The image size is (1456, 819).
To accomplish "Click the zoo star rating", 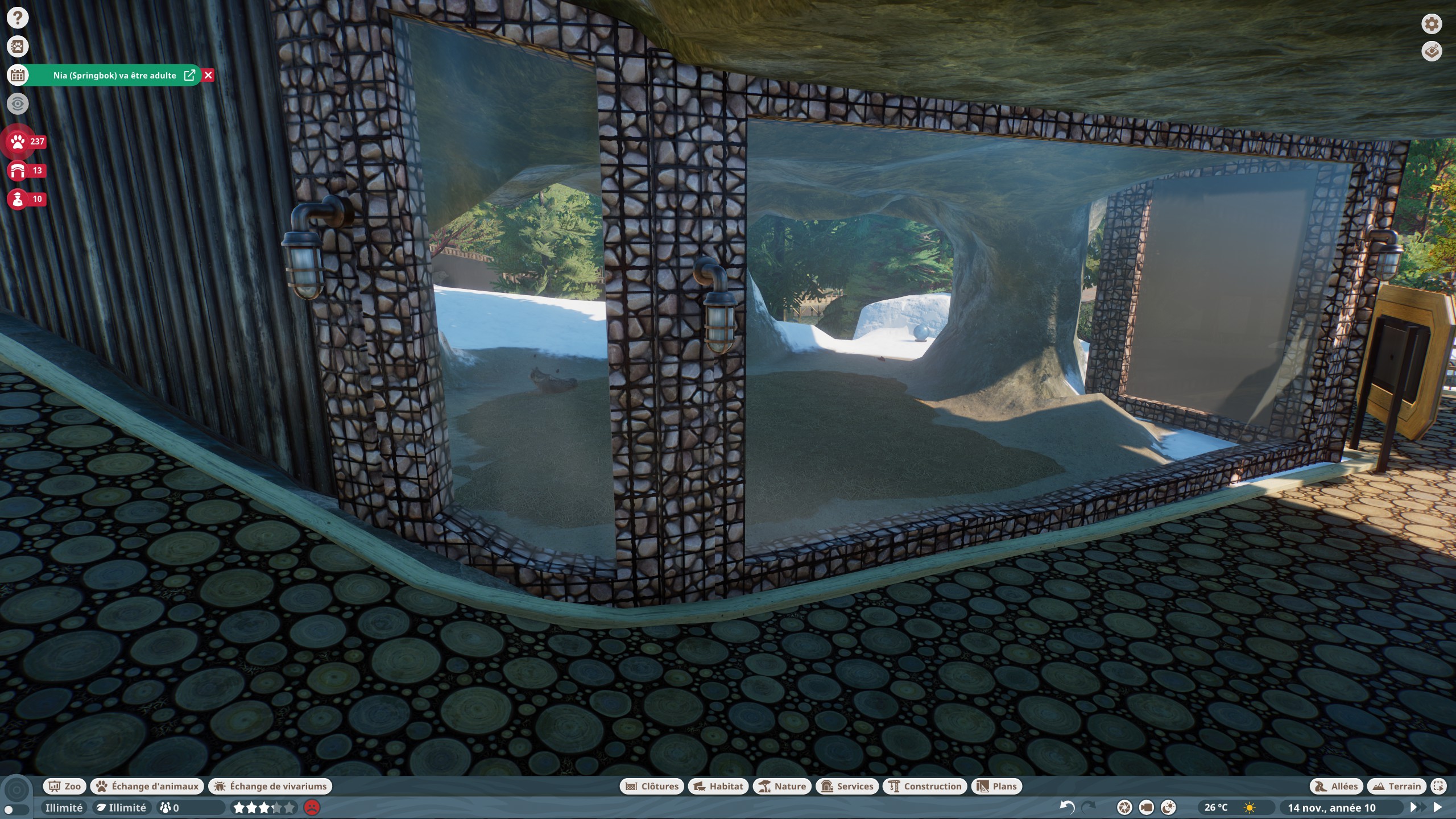I will (x=264, y=808).
